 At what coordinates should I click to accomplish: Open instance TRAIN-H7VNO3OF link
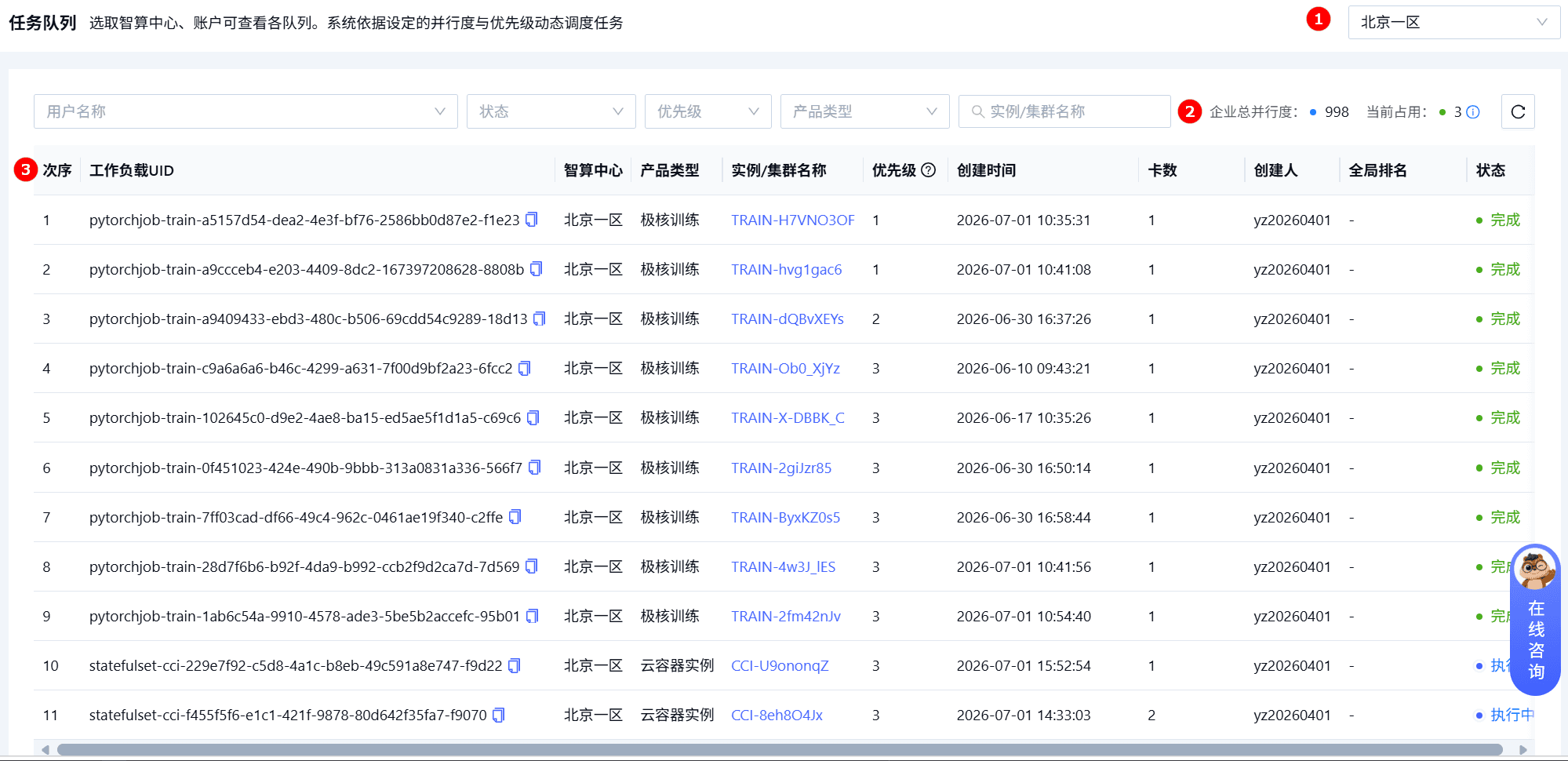(x=793, y=220)
